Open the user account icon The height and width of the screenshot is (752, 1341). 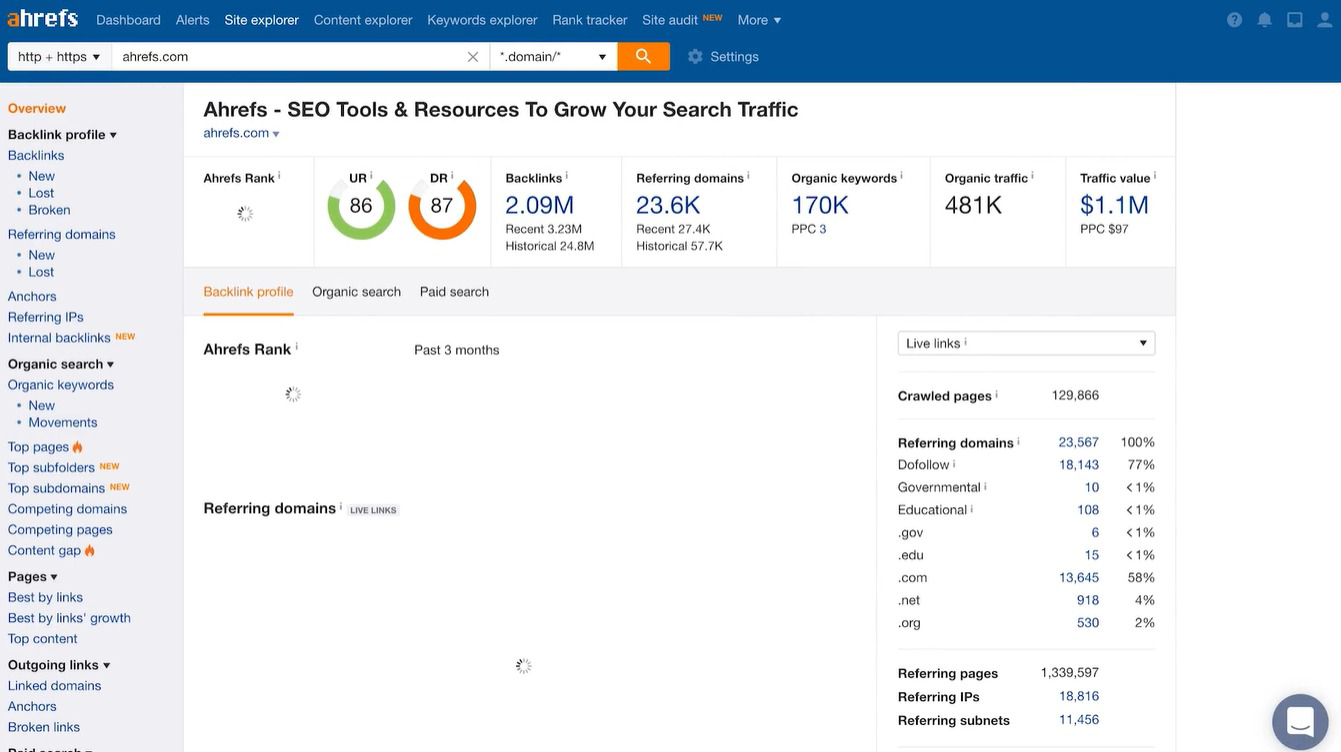point(1324,20)
